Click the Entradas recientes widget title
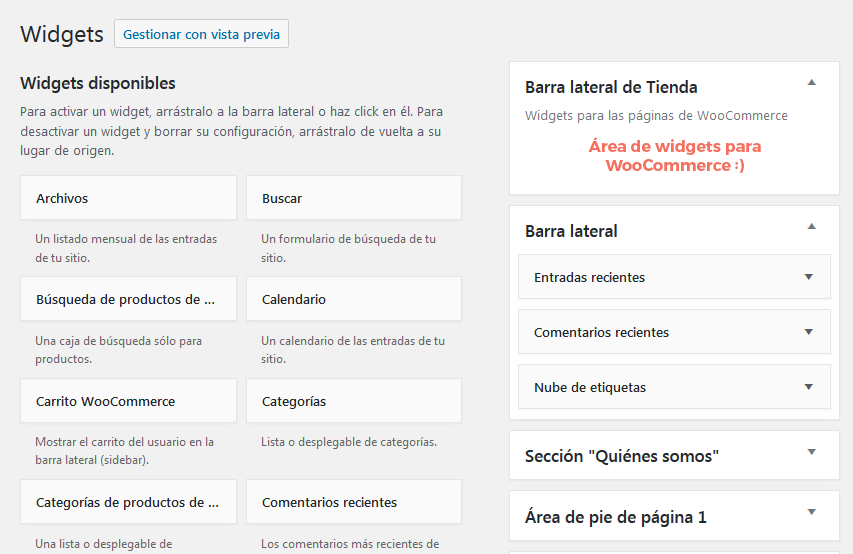This screenshot has width=853, height=554. click(589, 277)
